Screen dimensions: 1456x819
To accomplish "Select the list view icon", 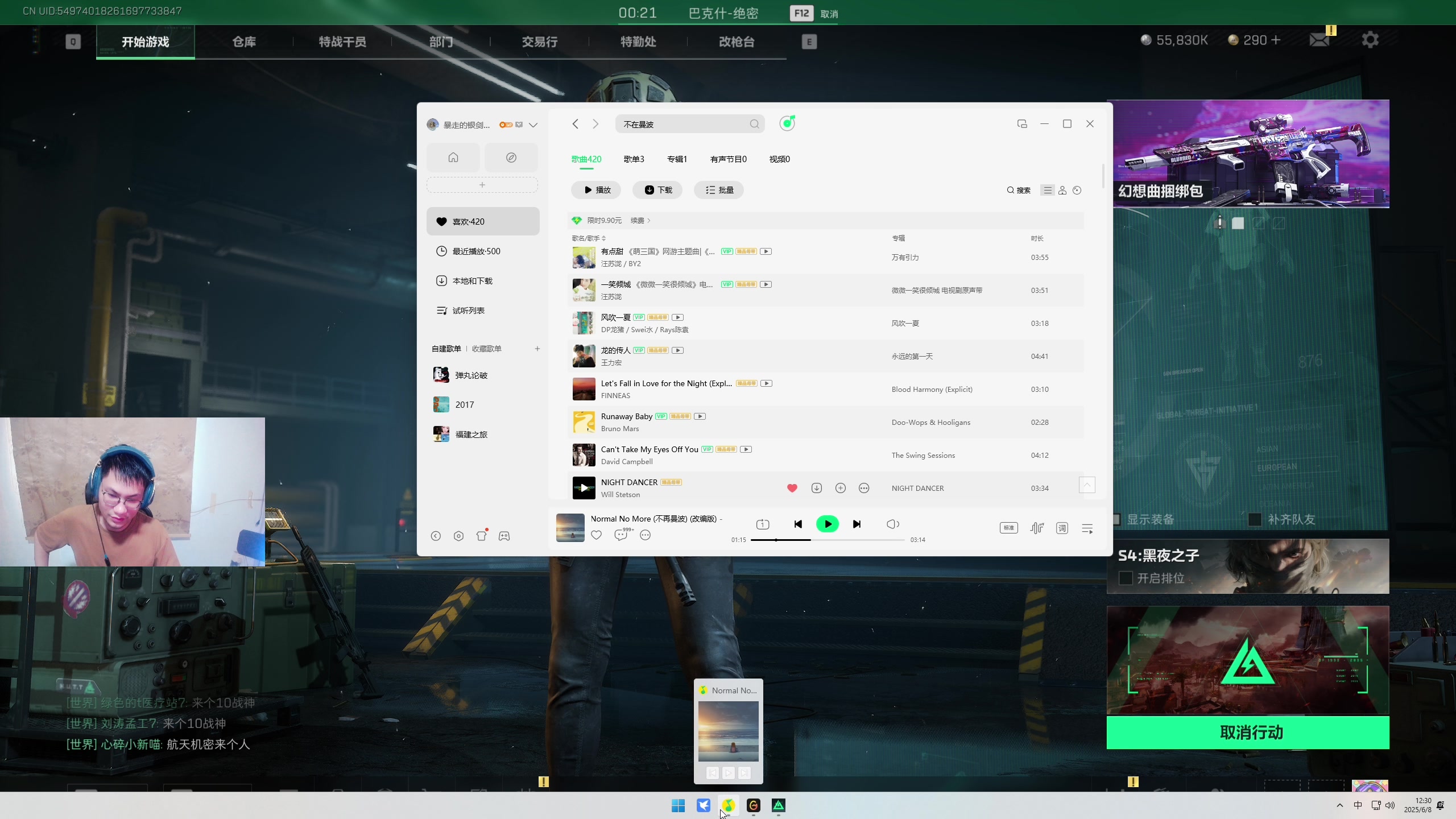I will pos(1048,191).
